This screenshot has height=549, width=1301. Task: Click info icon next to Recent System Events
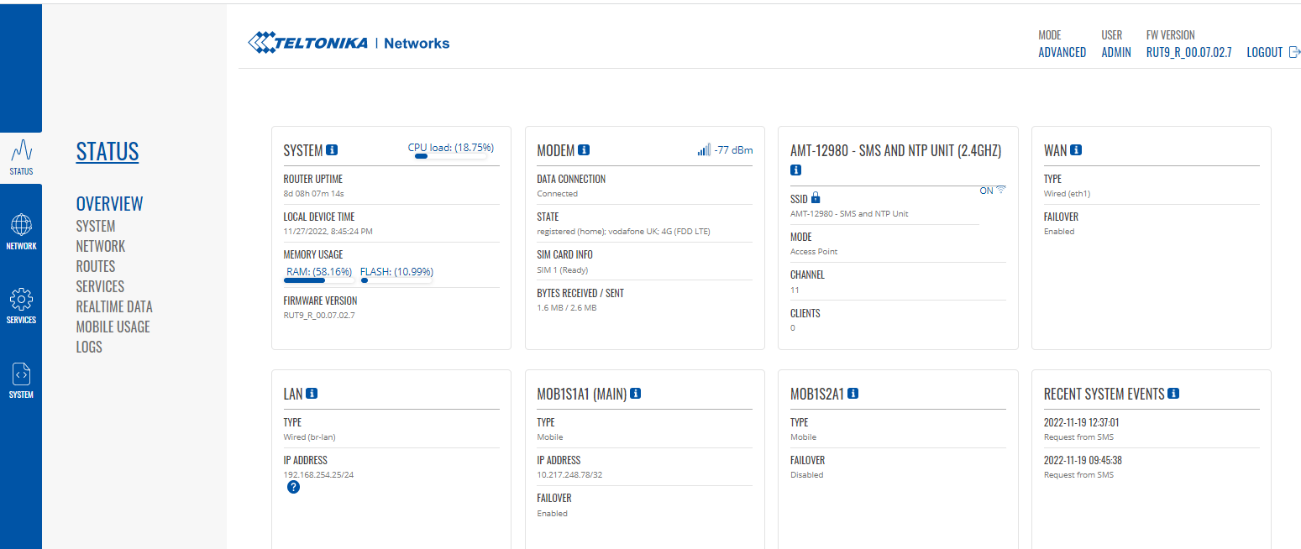coord(1173,394)
